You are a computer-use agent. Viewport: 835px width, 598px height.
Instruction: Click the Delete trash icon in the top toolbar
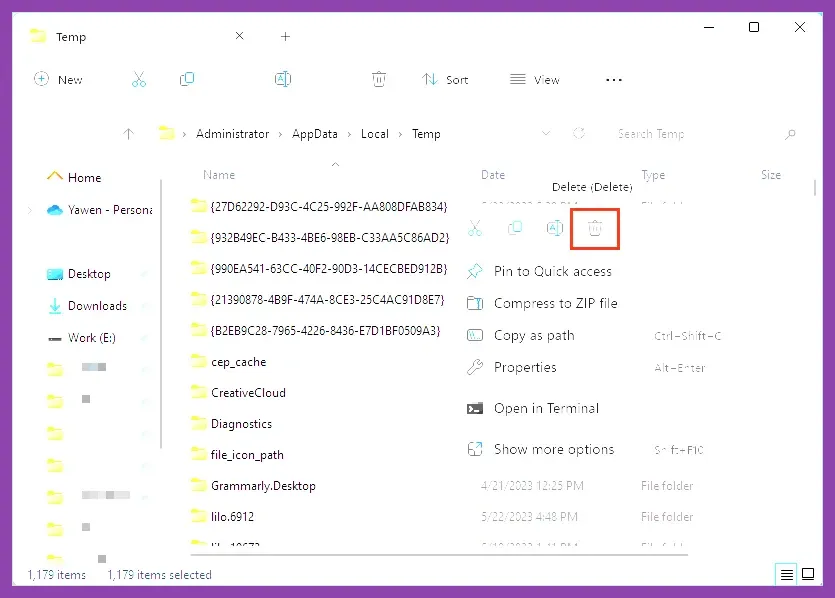[379, 79]
